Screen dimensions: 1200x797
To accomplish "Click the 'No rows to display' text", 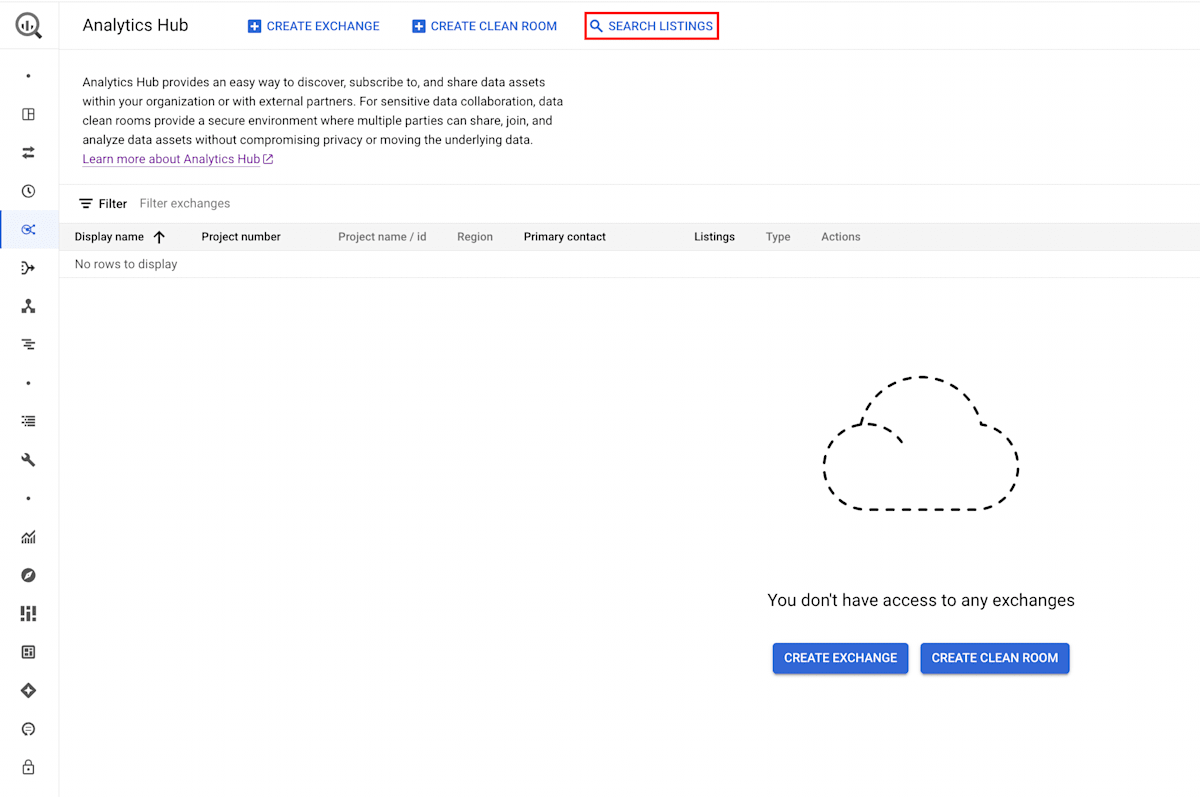I will [x=126, y=264].
